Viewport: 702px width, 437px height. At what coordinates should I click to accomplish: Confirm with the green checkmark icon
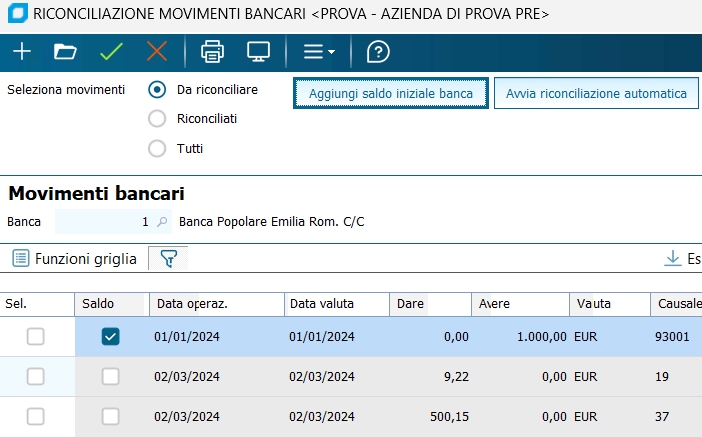coord(111,51)
